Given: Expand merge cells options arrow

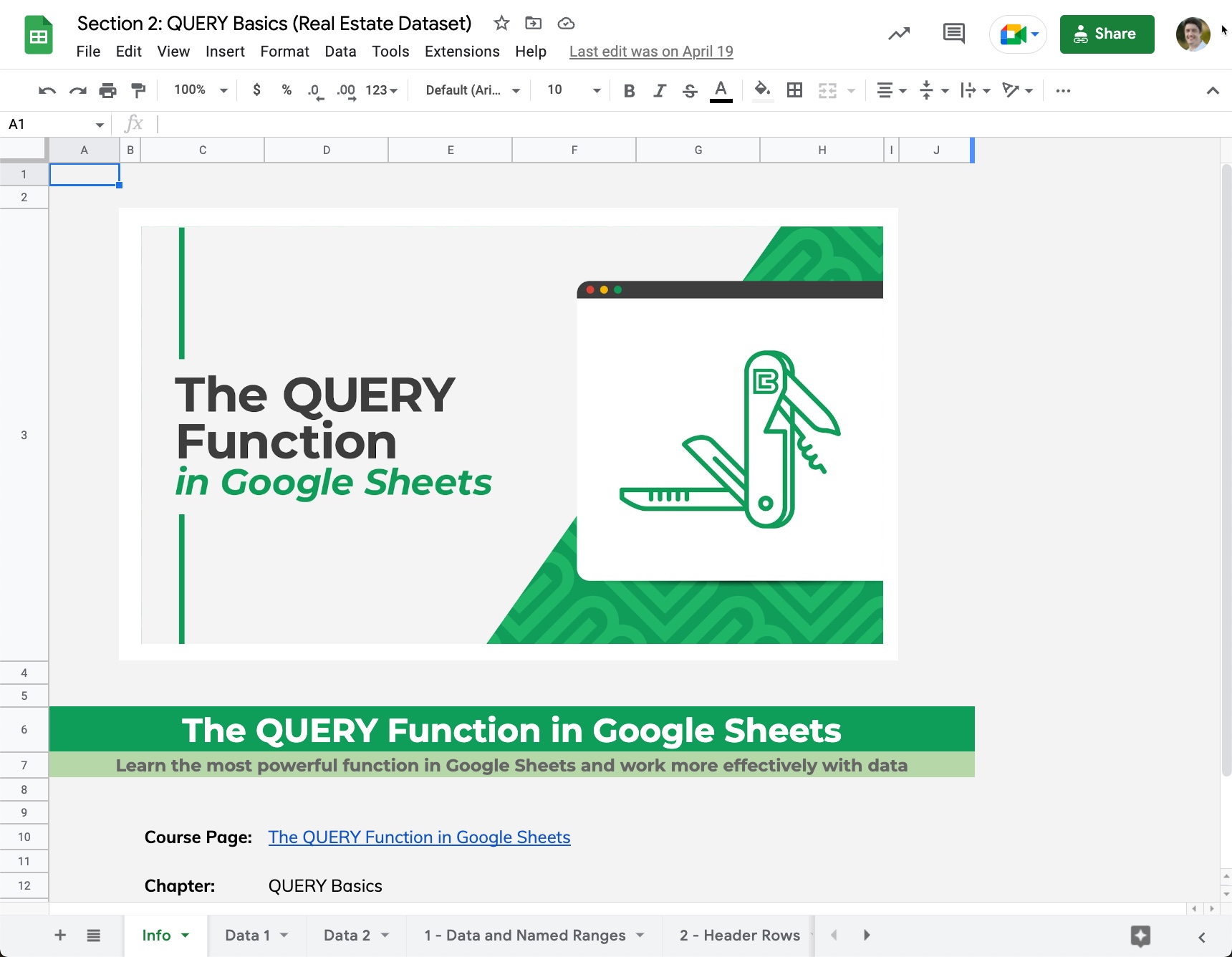Looking at the screenshot, I should [851, 90].
